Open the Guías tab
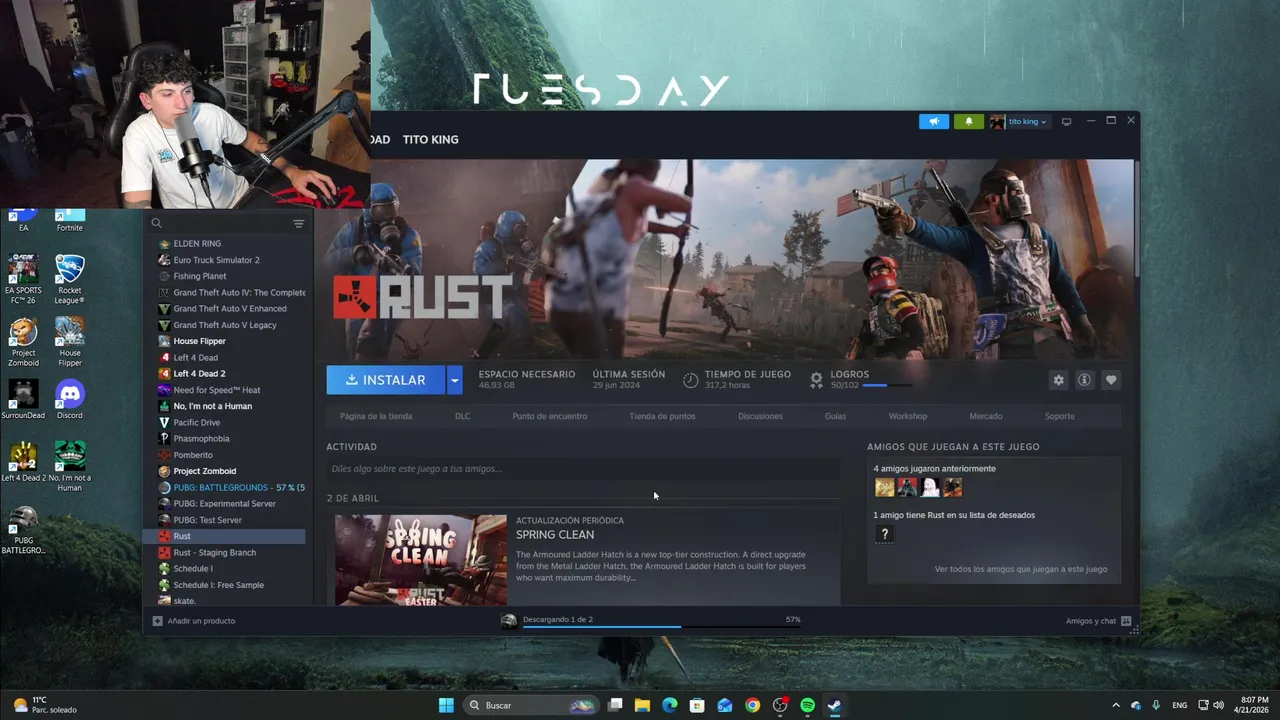 click(x=835, y=416)
